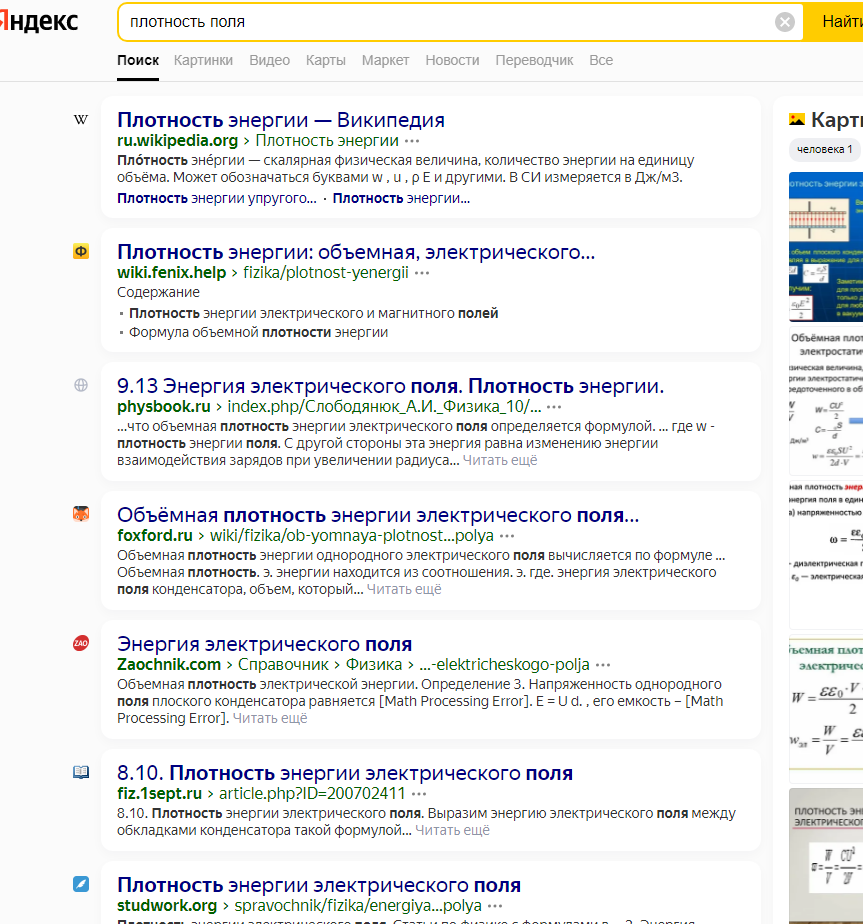The height and width of the screenshot is (924, 863).
Task: Switch to the Видео tab
Action: 269,60
